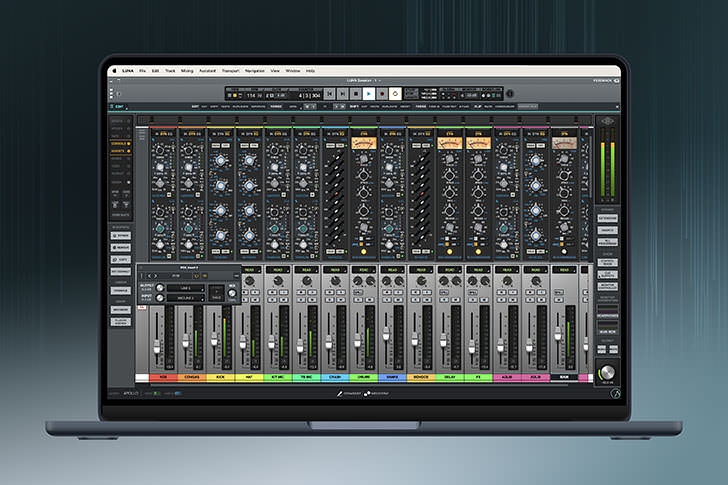
Task: Open the READ automation dropdown on HAT channel
Action: tap(249, 269)
